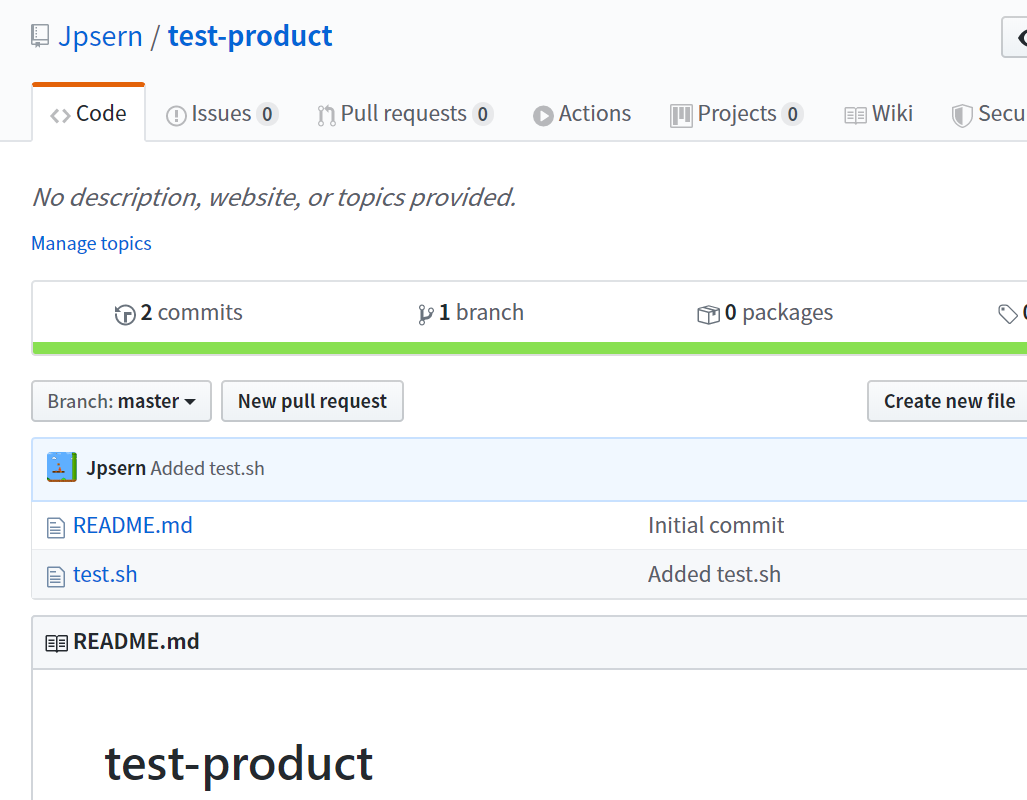Click the tag icon at the far right
This screenshot has height=800, width=1027.
tap(1009, 313)
